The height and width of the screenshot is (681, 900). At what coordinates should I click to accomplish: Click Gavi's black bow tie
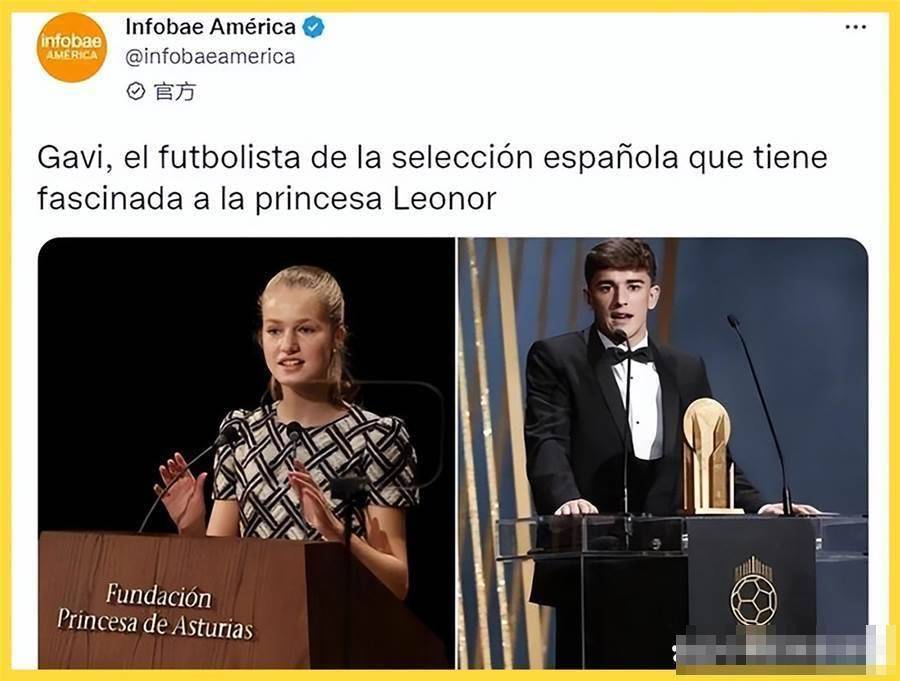coord(630,354)
